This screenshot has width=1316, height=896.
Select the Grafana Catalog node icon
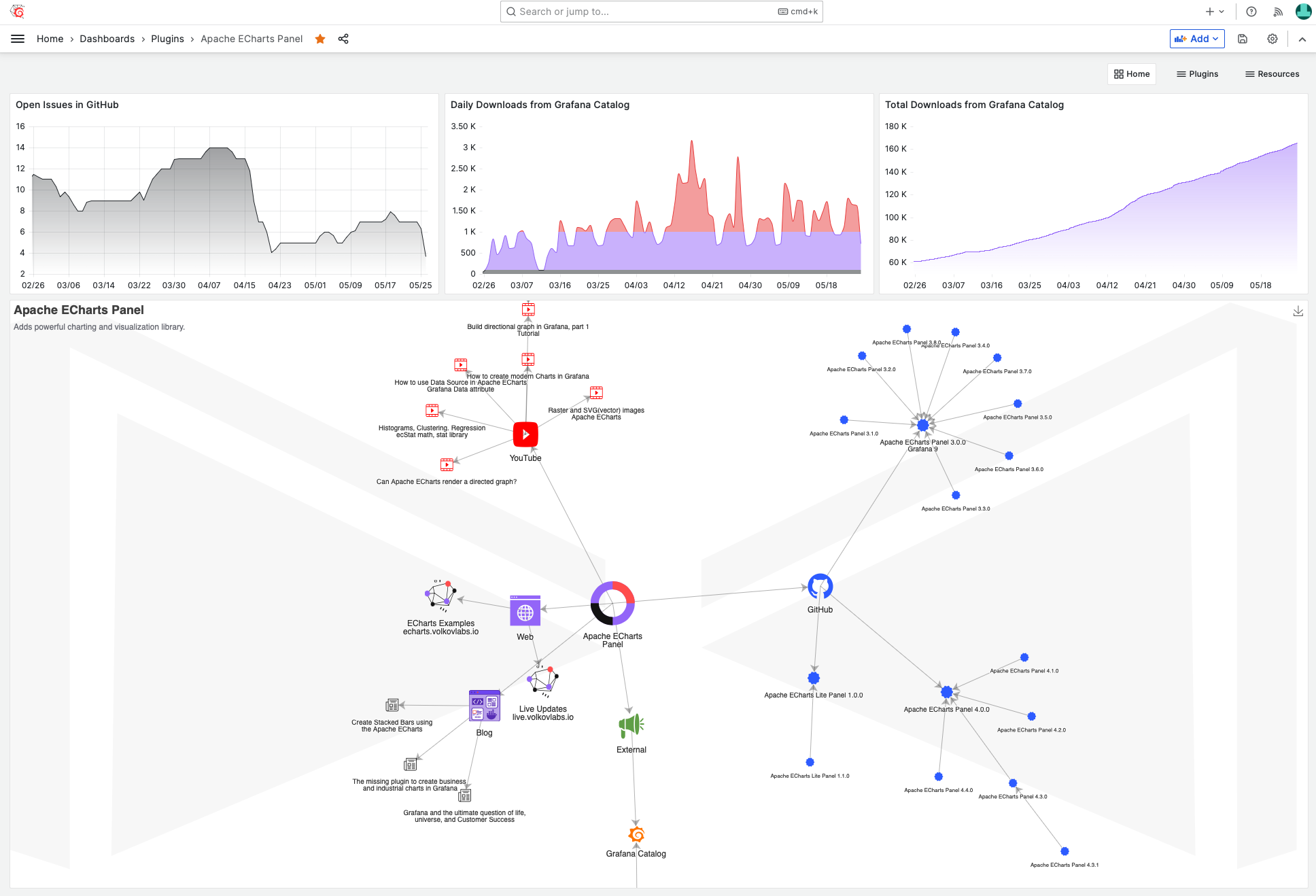click(x=636, y=834)
